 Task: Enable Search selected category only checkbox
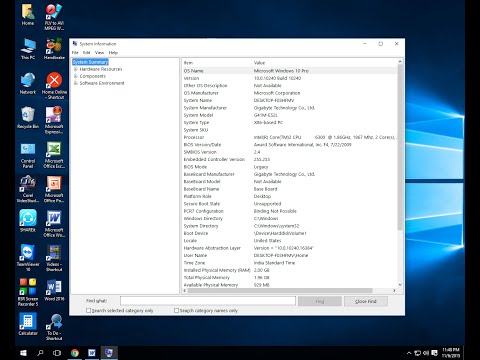(x=88, y=310)
